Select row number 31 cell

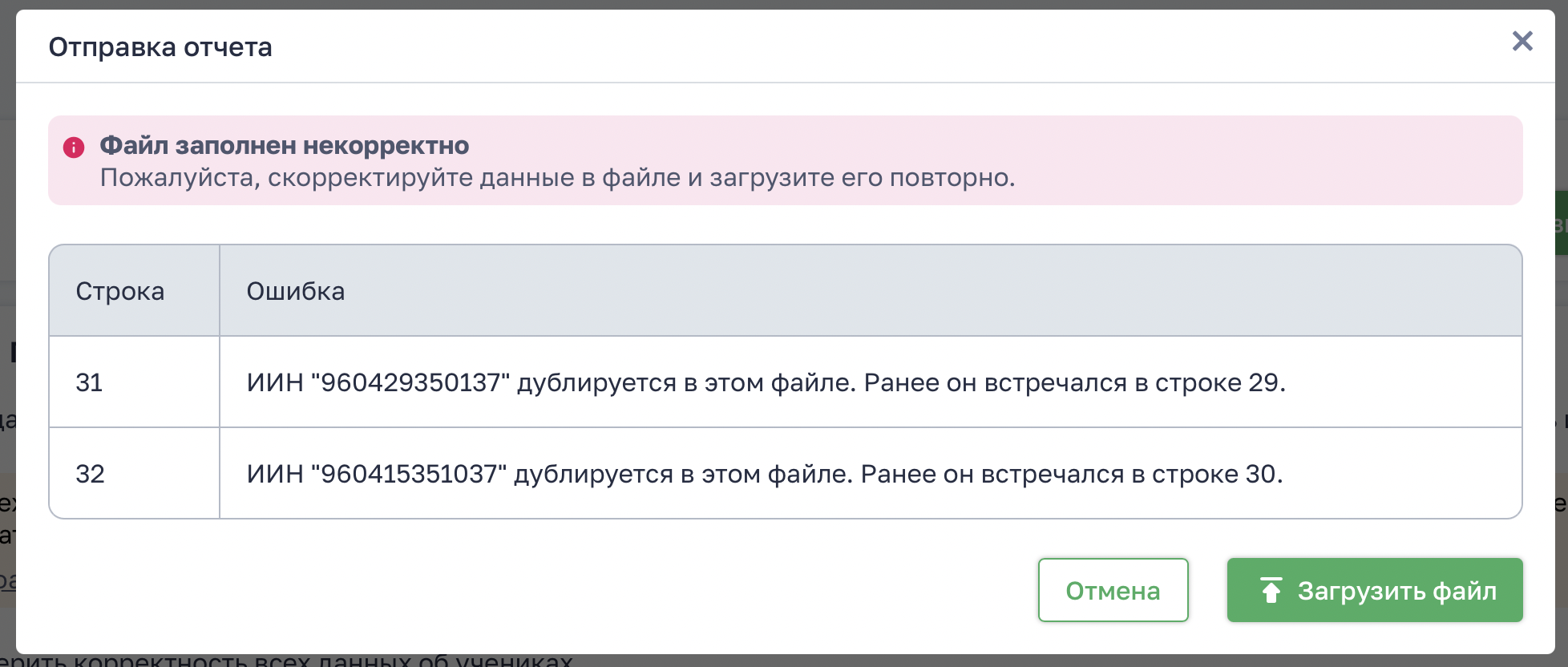(x=90, y=382)
